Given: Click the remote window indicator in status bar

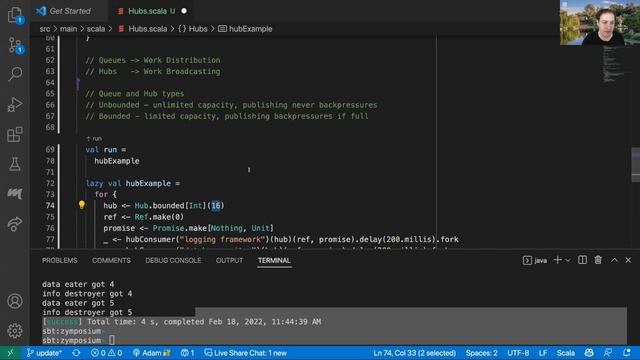Looking at the screenshot, I should [10, 353].
